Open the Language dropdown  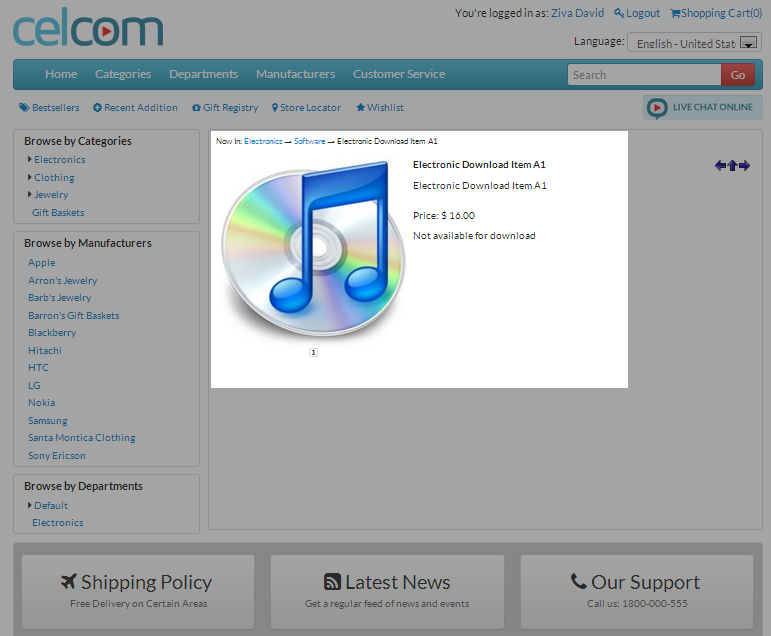pos(694,43)
